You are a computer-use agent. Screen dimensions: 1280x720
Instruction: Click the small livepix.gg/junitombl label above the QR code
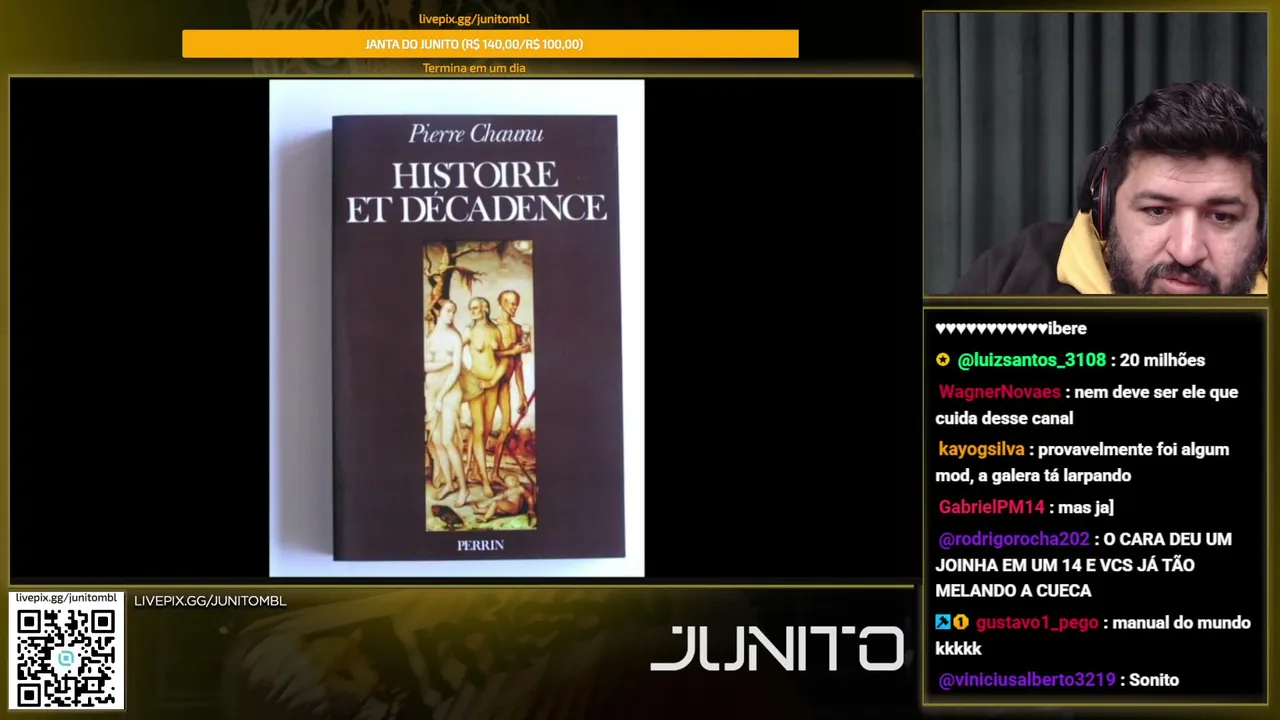66,598
